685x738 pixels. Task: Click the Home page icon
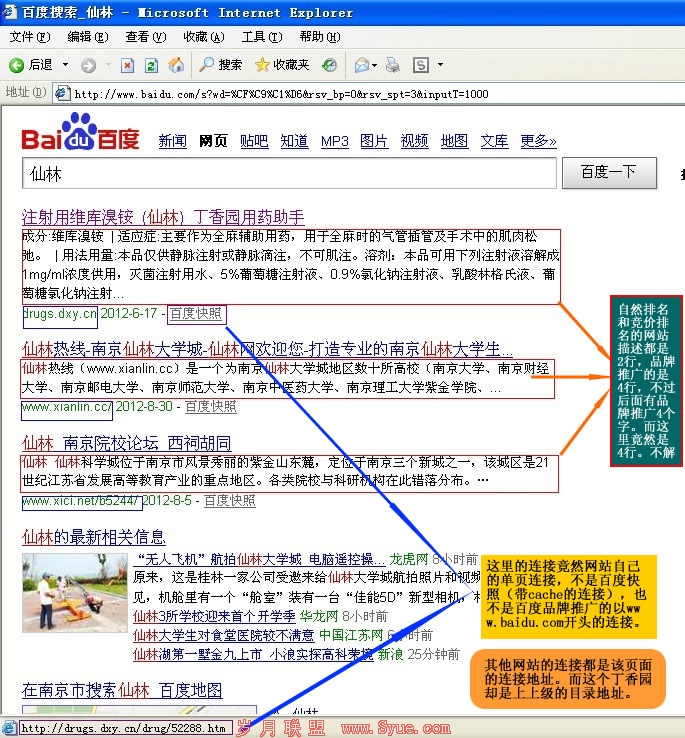click(x=176, y=65)
